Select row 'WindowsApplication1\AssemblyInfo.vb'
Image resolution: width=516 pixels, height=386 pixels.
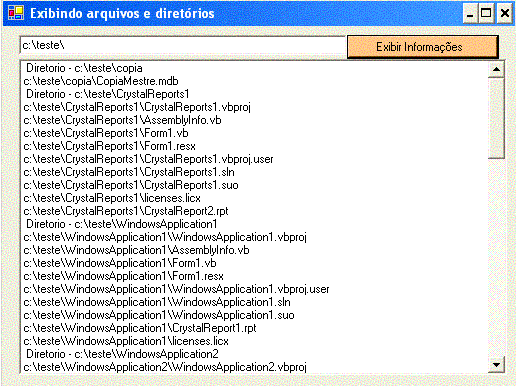pos(255,250)
